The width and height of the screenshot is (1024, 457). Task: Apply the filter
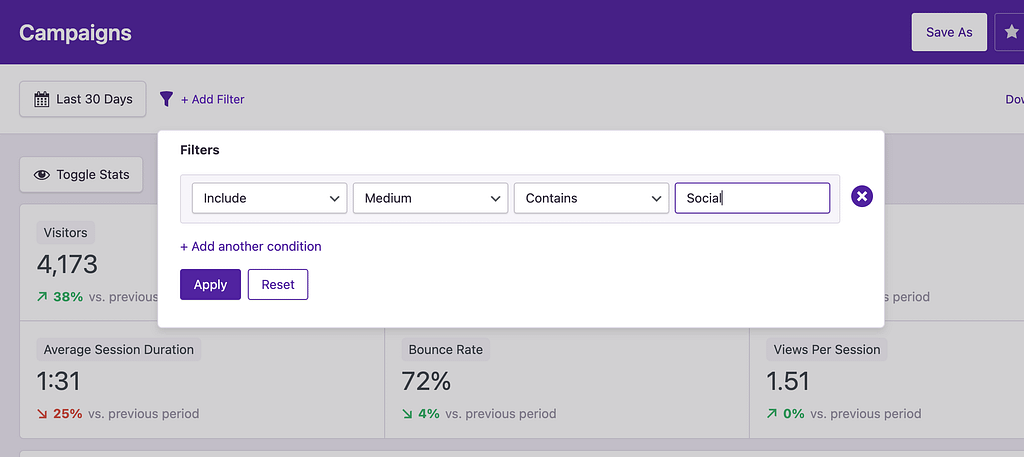coord(210,284)
